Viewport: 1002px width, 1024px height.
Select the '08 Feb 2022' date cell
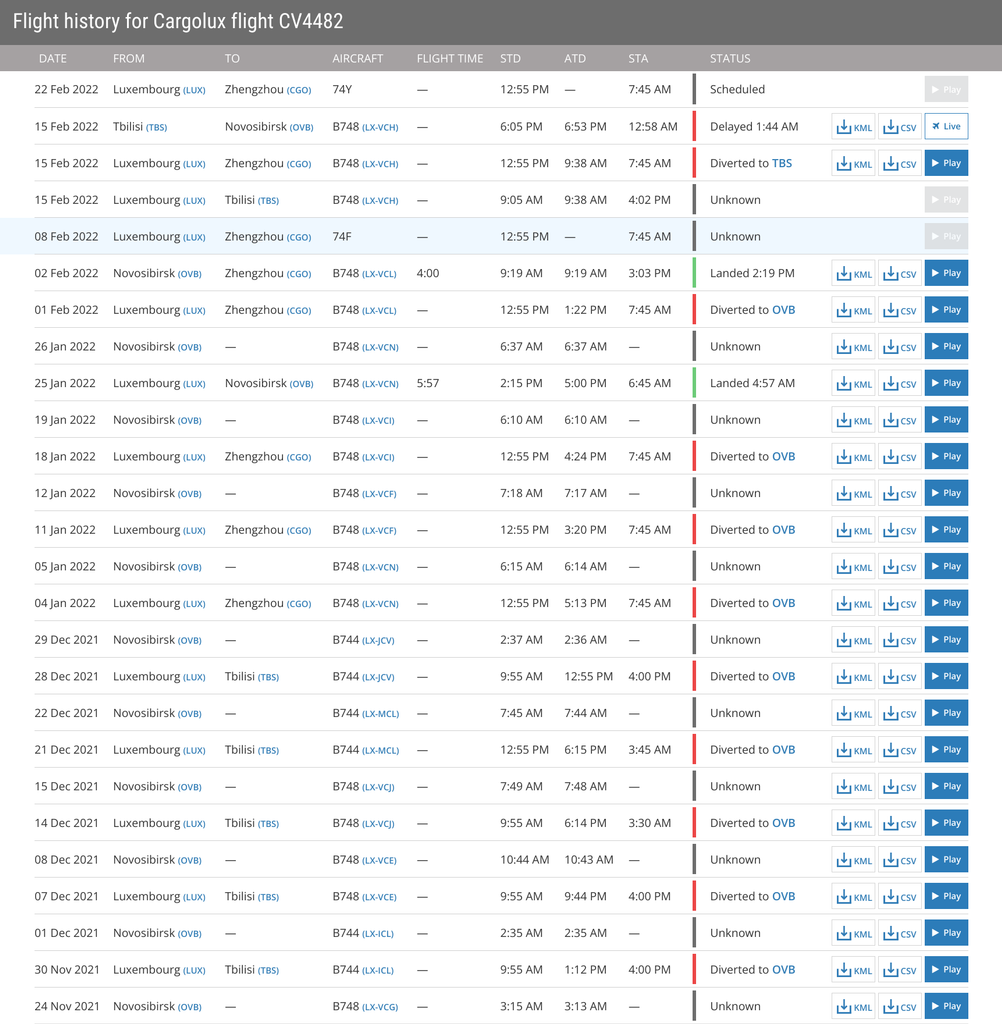click(x=67, y=236)
